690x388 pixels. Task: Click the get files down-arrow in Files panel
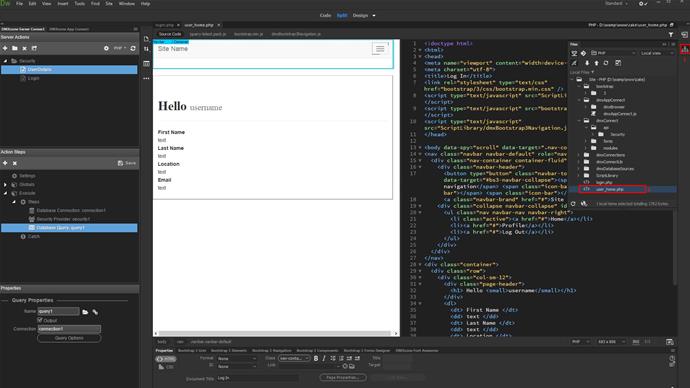(587, 63)
